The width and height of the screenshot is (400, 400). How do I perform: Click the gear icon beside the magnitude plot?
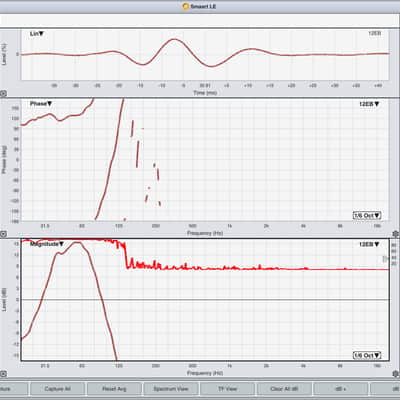tap(396, 374)
